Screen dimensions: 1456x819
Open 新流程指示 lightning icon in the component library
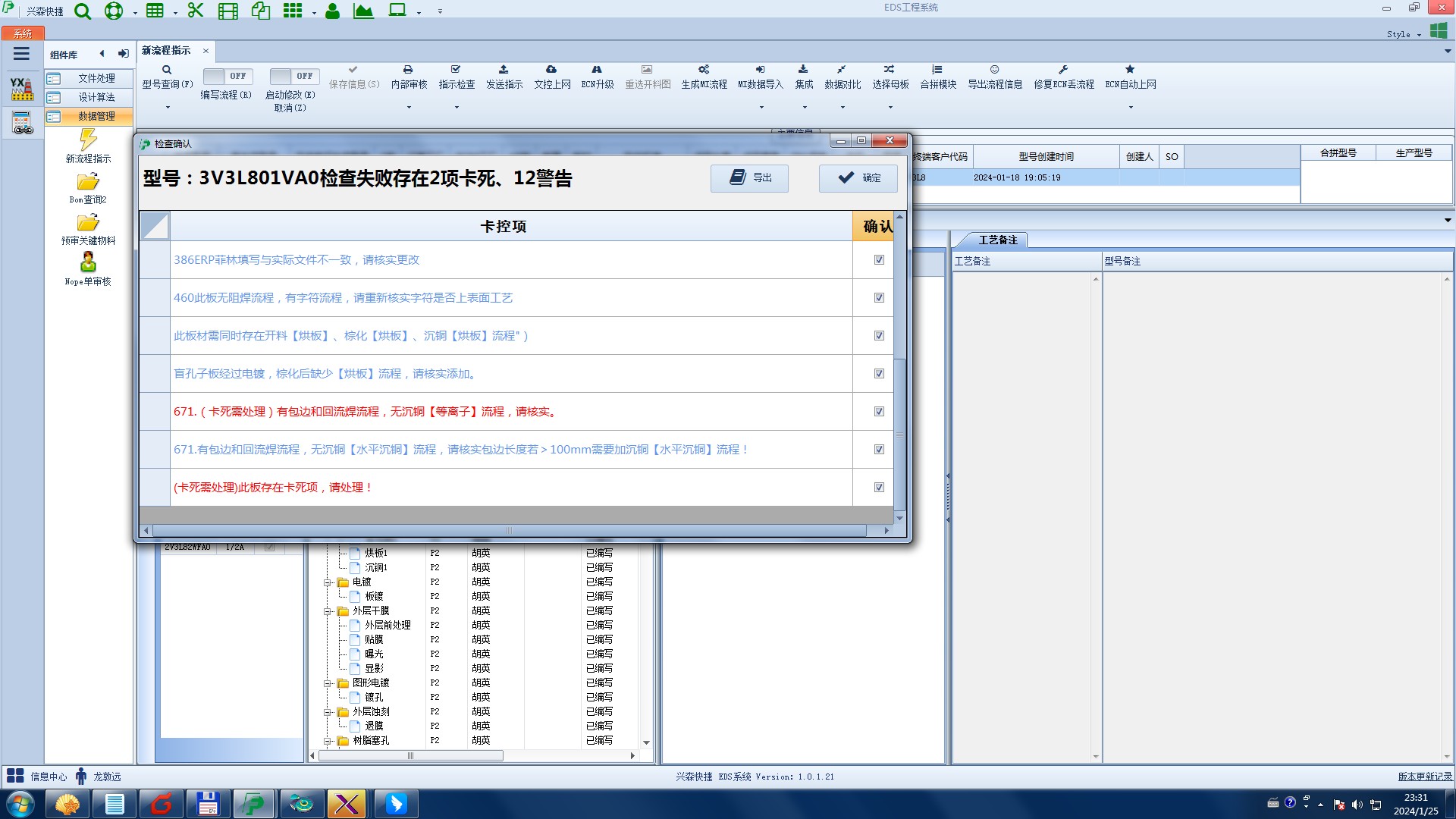pyautogui.click(x=88, y=146)
